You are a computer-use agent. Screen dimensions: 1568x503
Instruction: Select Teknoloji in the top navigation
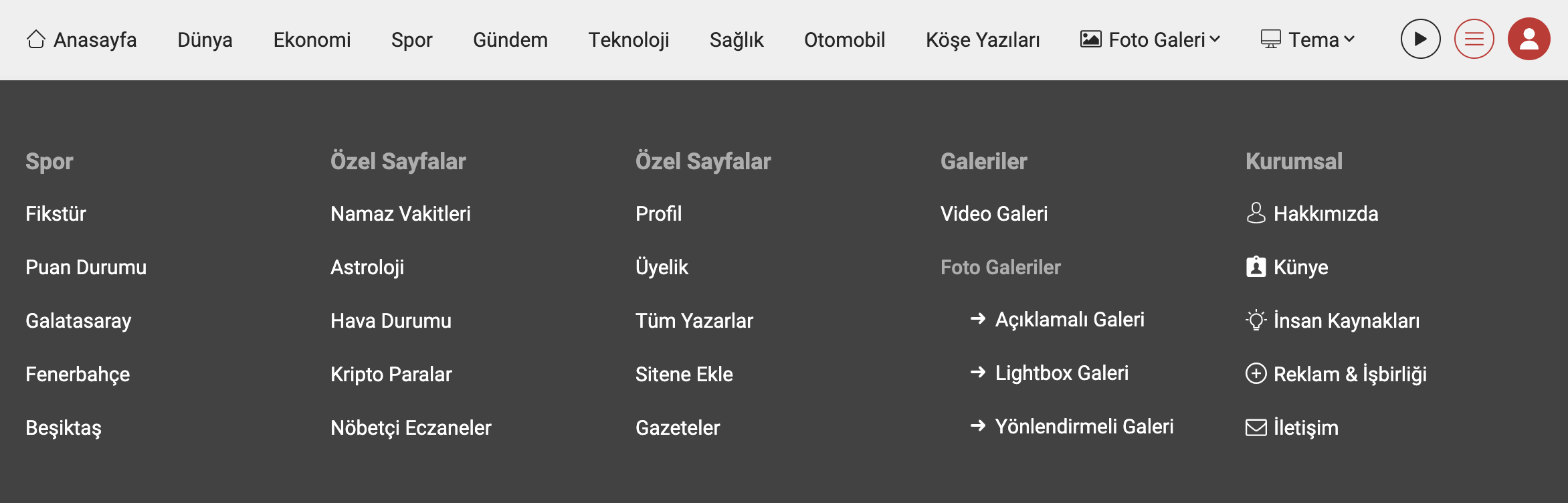(628, 40)
